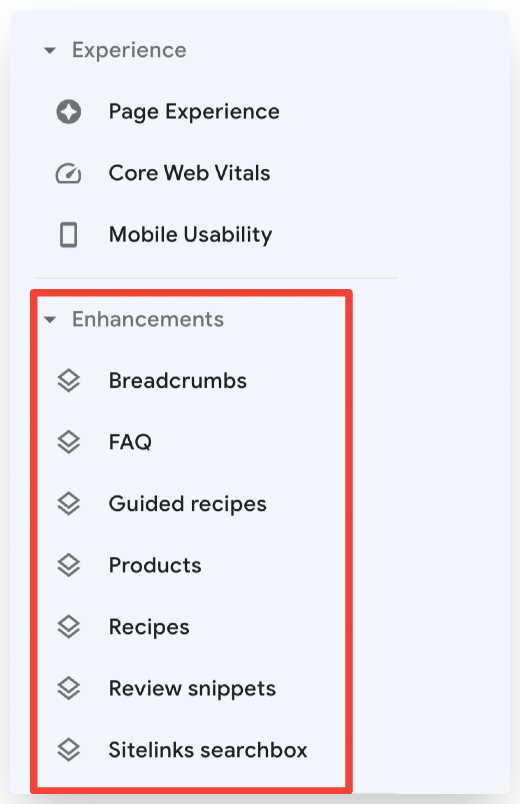
Task: Click the Products layers icon
Action: [x=69, y=566]
